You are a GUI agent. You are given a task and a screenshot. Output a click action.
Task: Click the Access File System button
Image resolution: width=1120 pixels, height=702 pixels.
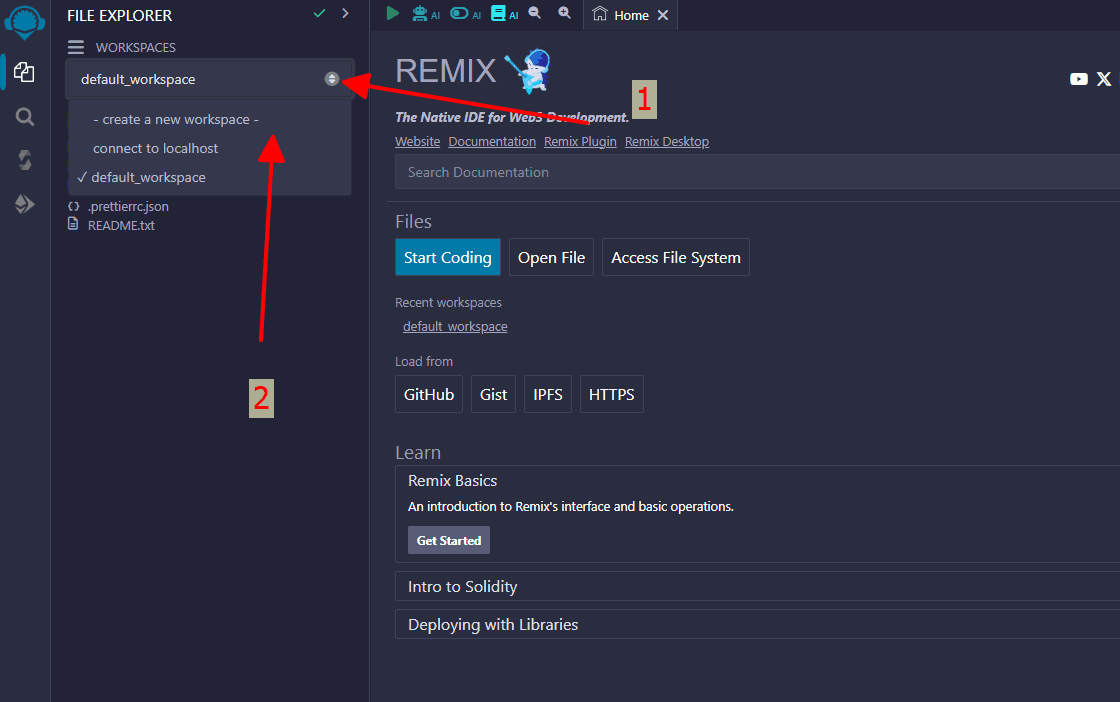click(x=676, y=257)
